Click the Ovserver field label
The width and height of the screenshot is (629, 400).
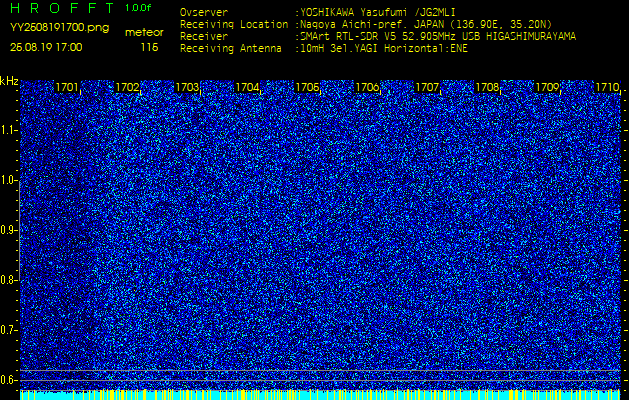[x=204, y=12]
